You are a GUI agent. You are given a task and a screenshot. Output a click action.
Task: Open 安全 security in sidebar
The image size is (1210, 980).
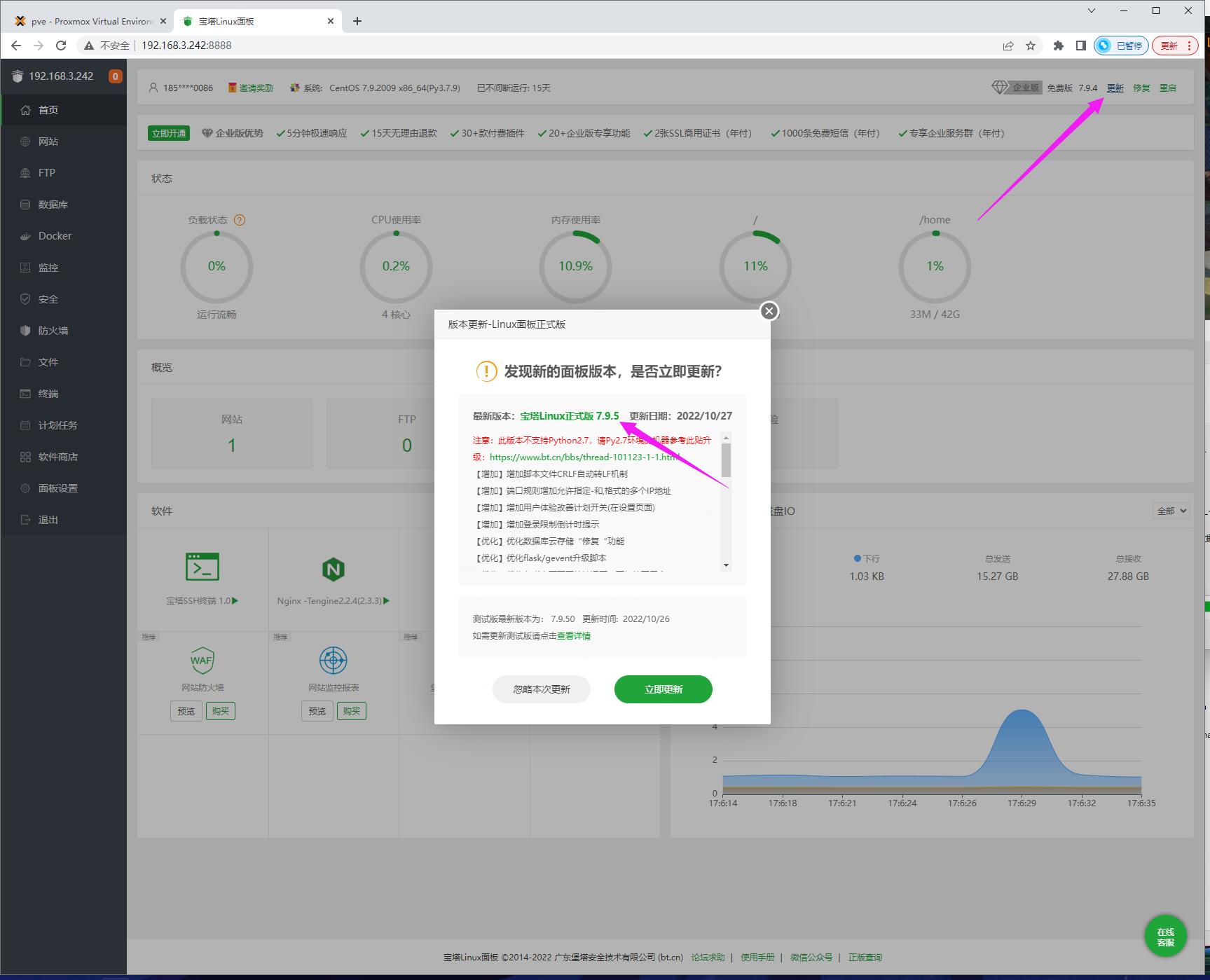click(x=64, y=299)
